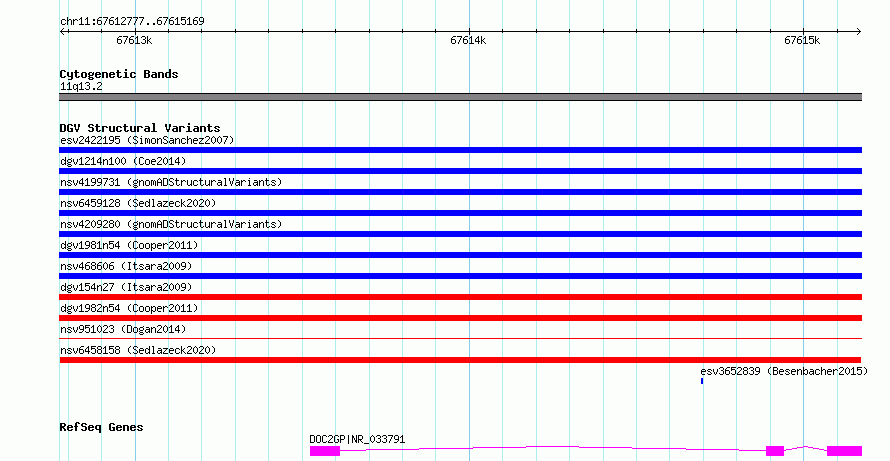The height and width of the screenshot is (461, 890).
Task: Select the blue bar under dgv1214n100
Action: click(460, 171)
